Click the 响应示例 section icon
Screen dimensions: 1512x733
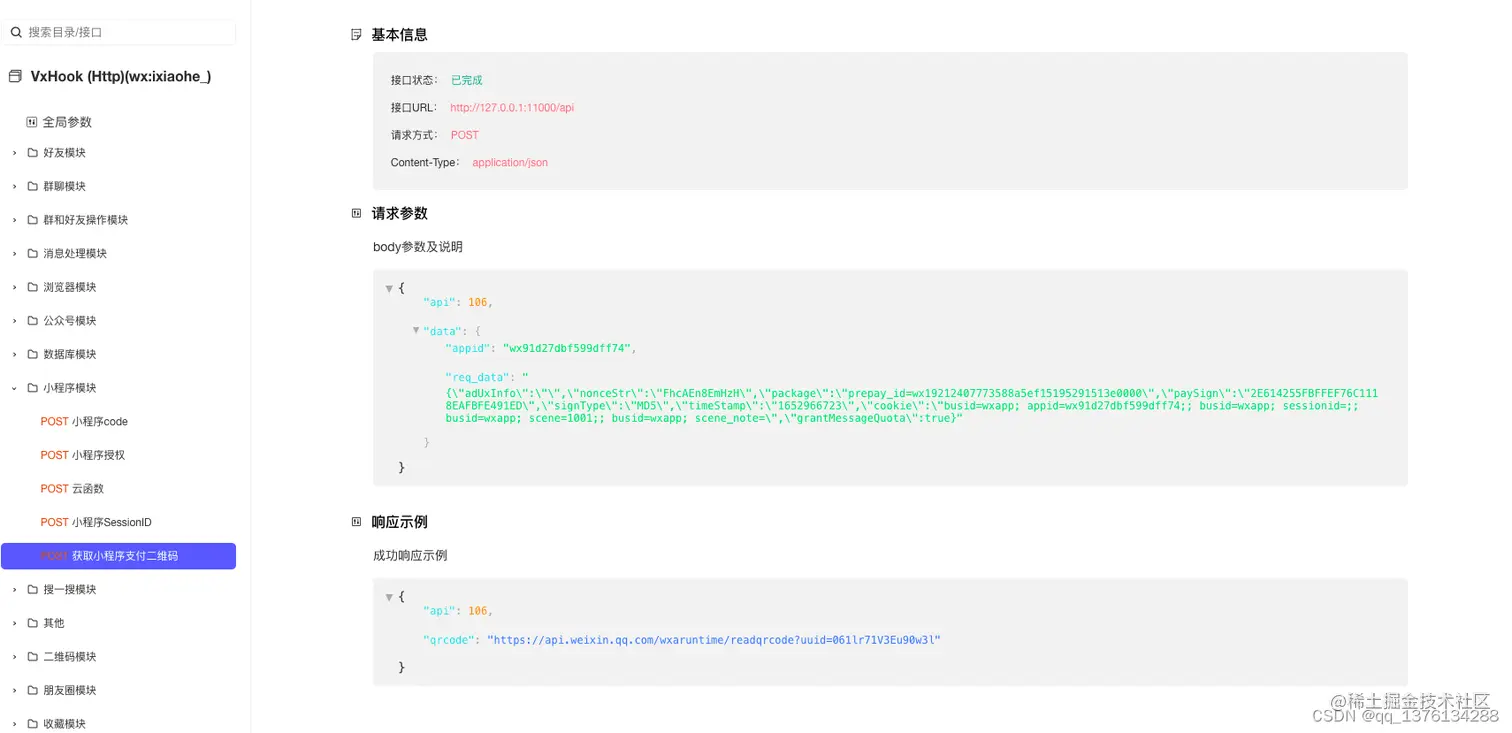[356, 522]
